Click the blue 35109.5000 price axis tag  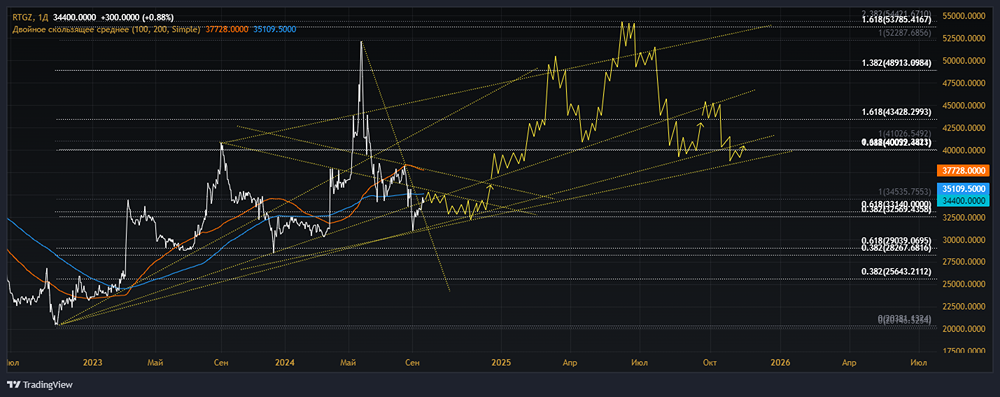tap(962, 190)
